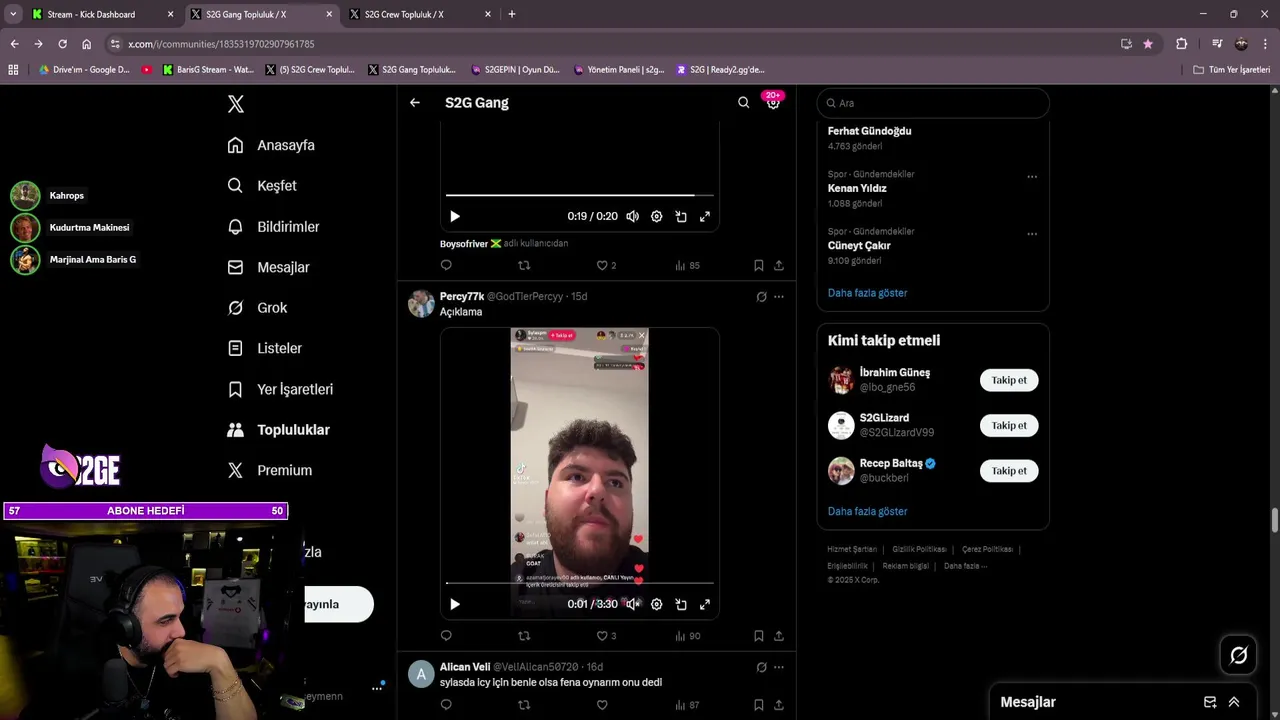Open community members icon with 20+ badge
Image resolution: width=1280 pixels, height=720 pixels.
(773, 102)
